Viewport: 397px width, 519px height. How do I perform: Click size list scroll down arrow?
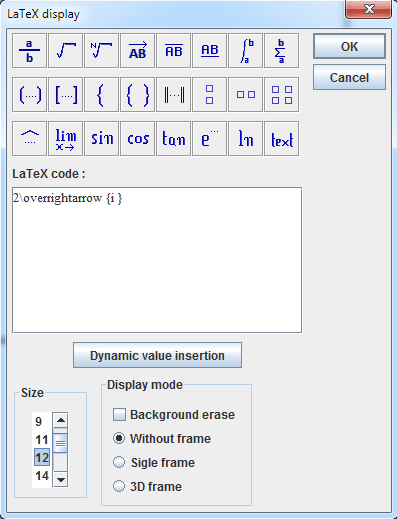pos(61,480)
